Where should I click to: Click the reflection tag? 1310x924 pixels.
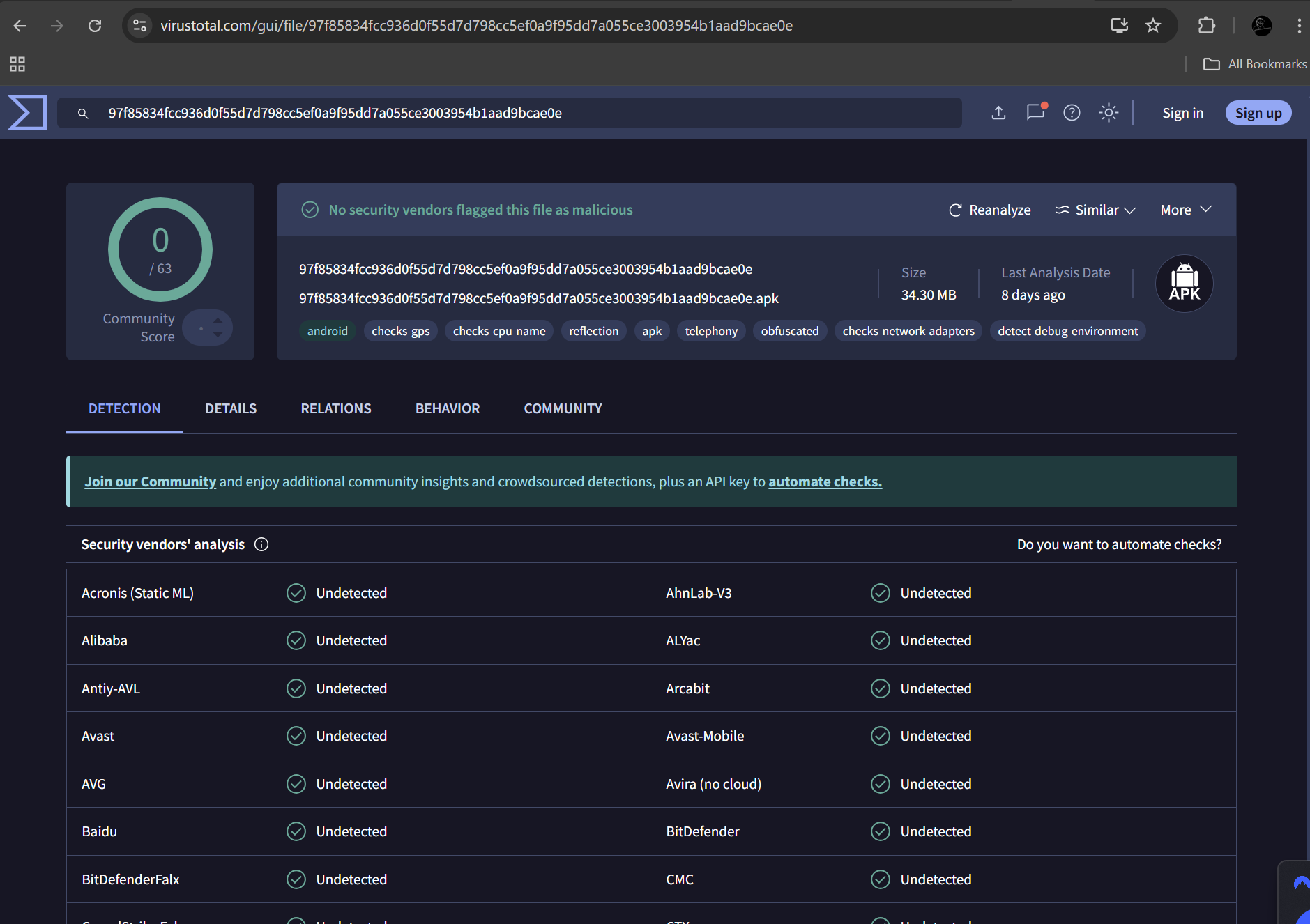click(594, 331)
